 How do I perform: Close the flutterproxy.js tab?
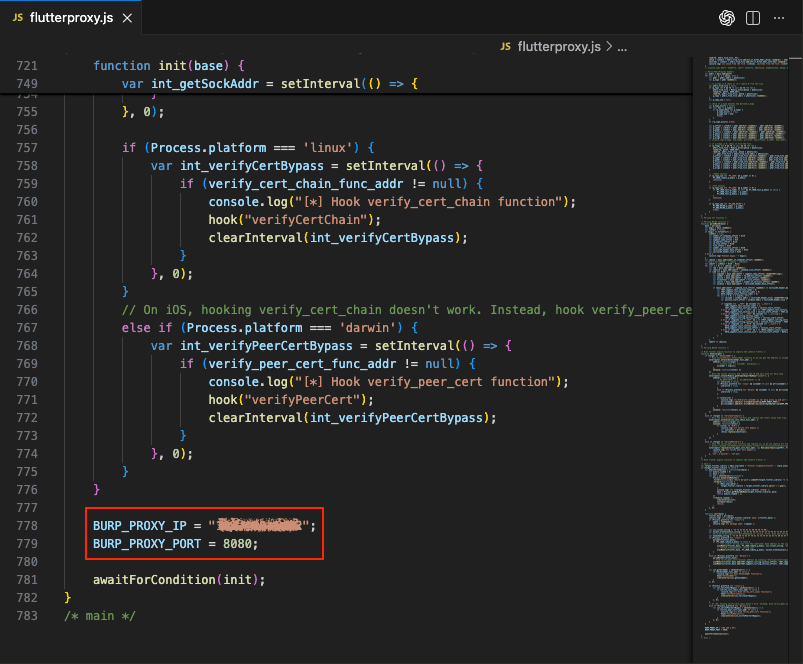pos(127,18)
